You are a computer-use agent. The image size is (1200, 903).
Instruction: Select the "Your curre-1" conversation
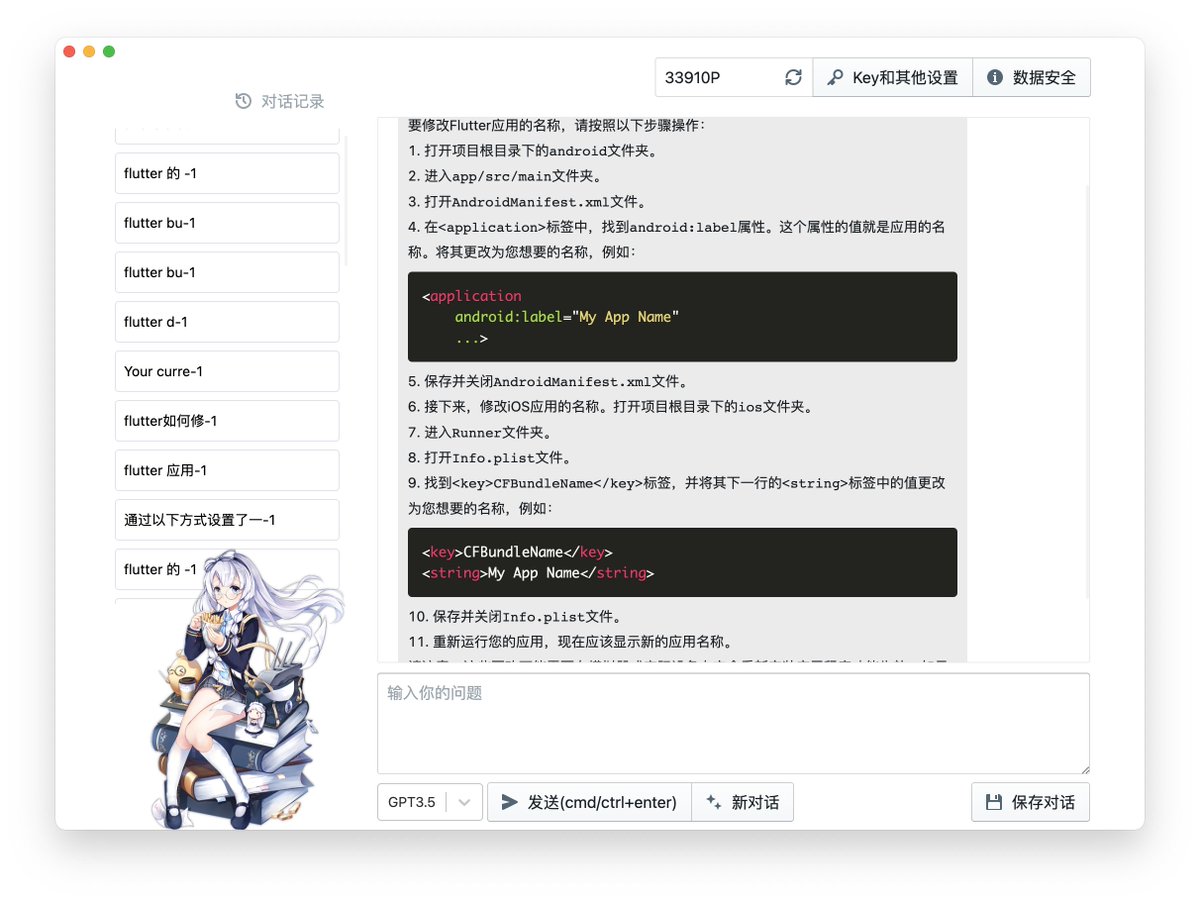pos(227,371)
